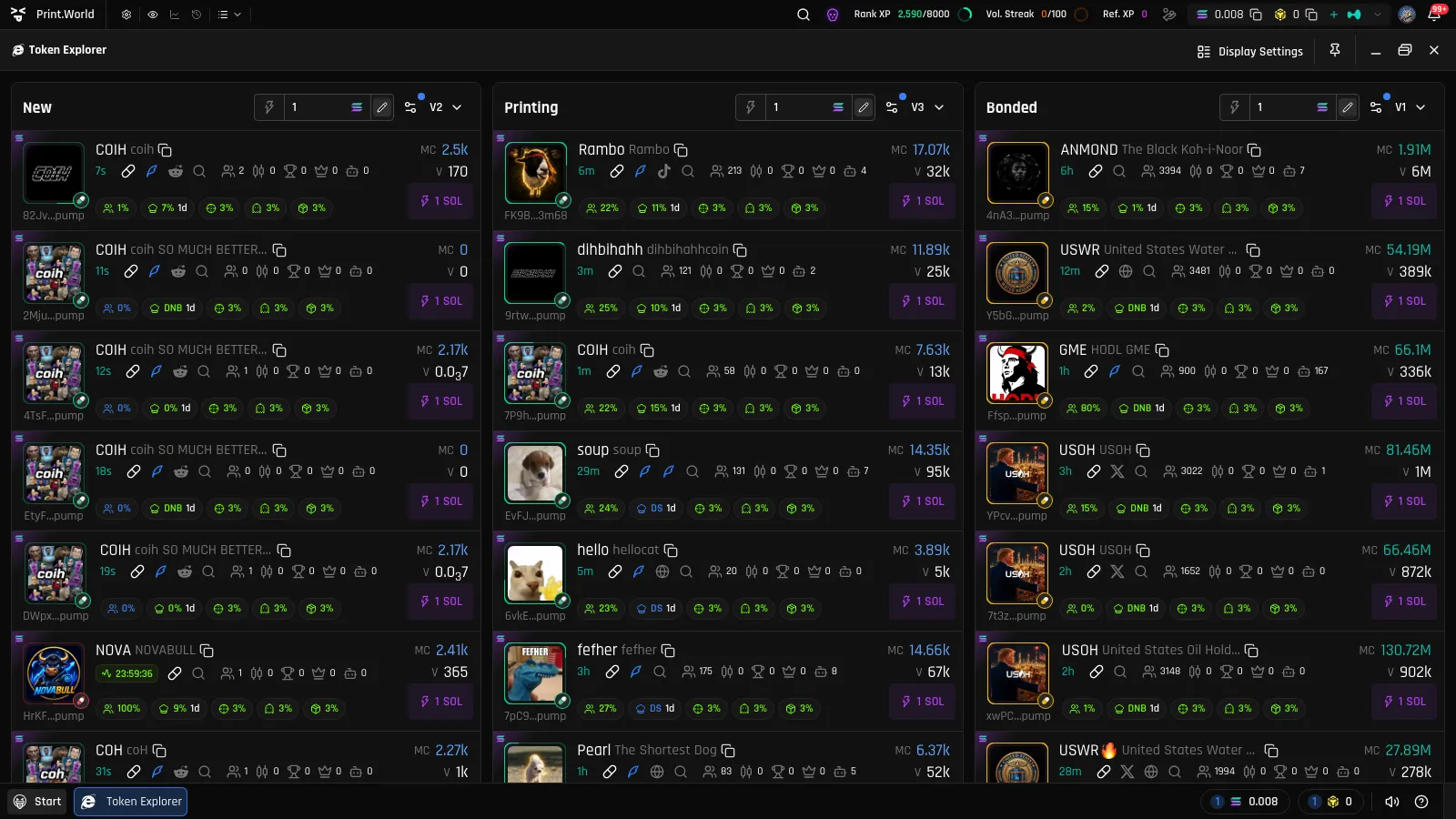
Task: Click the pencil edit icon in Printing column
Action: coord(864,107)
